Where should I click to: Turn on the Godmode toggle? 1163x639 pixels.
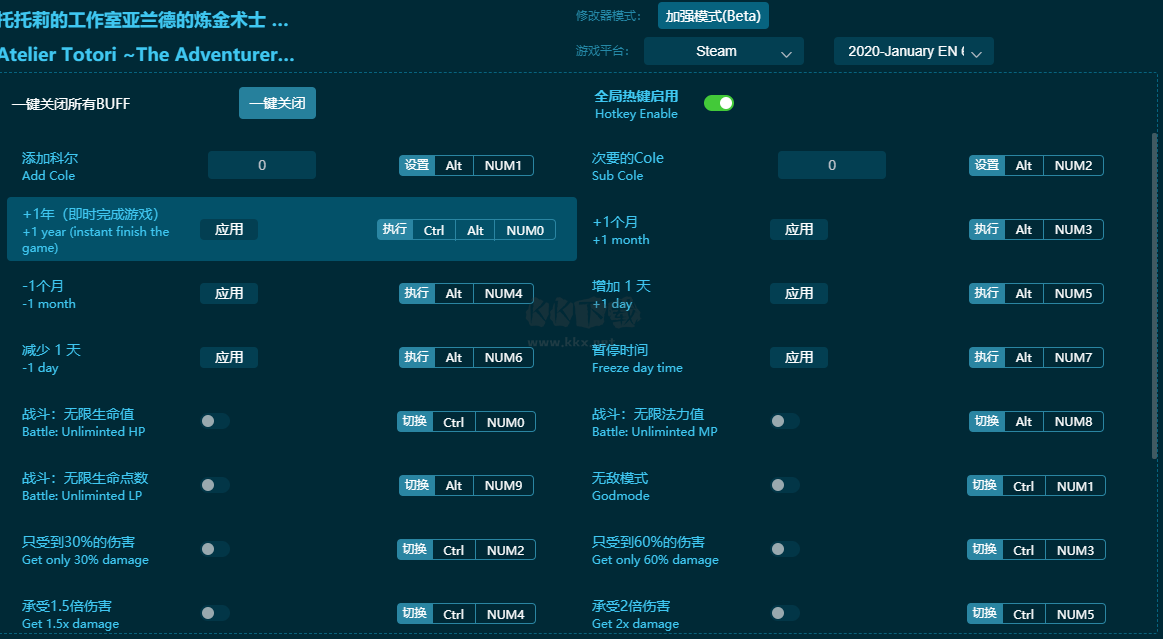tap(785, 485)
